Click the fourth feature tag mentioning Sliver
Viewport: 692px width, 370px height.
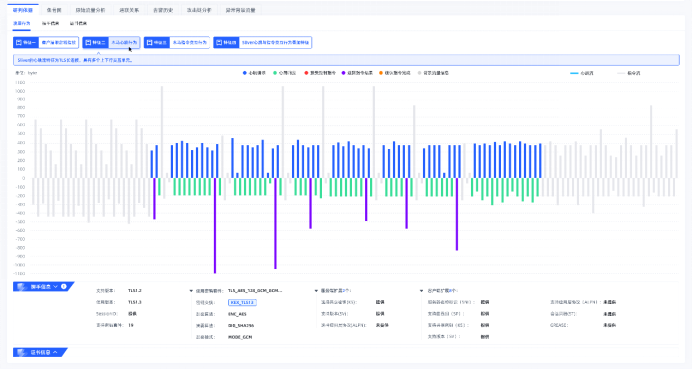[263, 42]
